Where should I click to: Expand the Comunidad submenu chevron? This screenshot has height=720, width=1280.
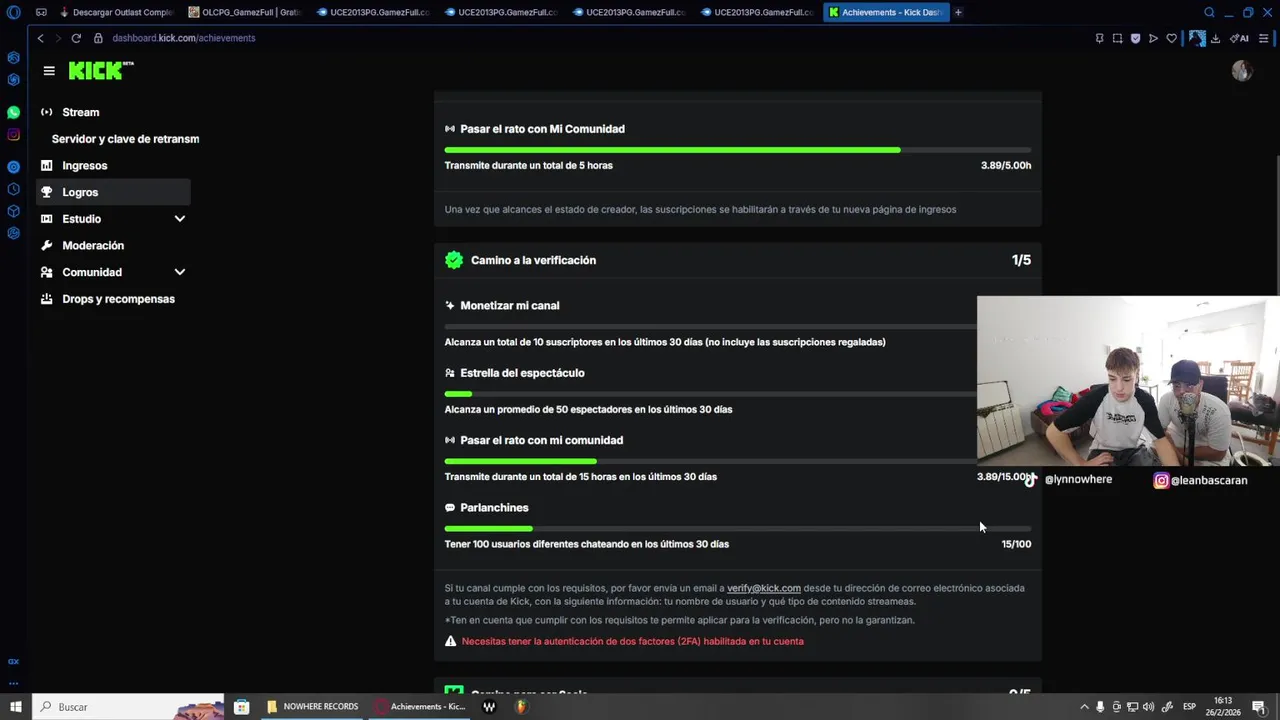coord(180,272)
